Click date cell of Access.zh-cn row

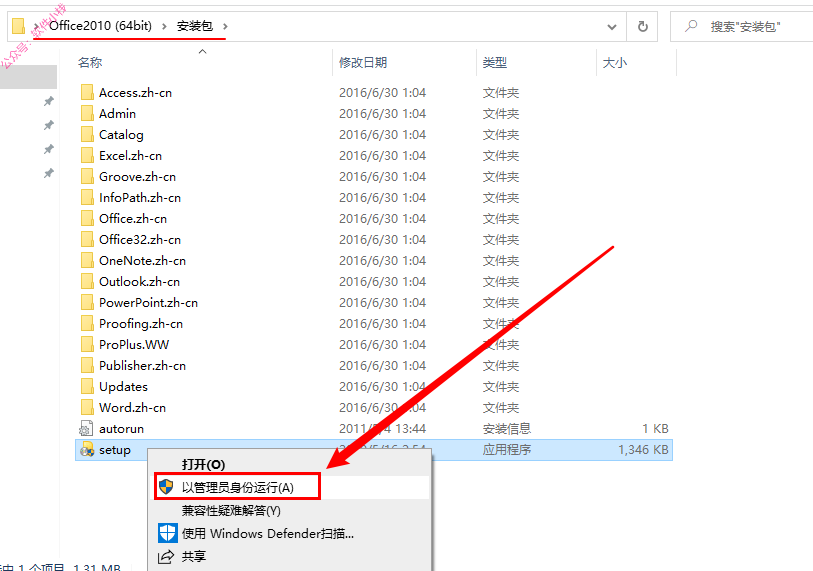tap(383, 92)
